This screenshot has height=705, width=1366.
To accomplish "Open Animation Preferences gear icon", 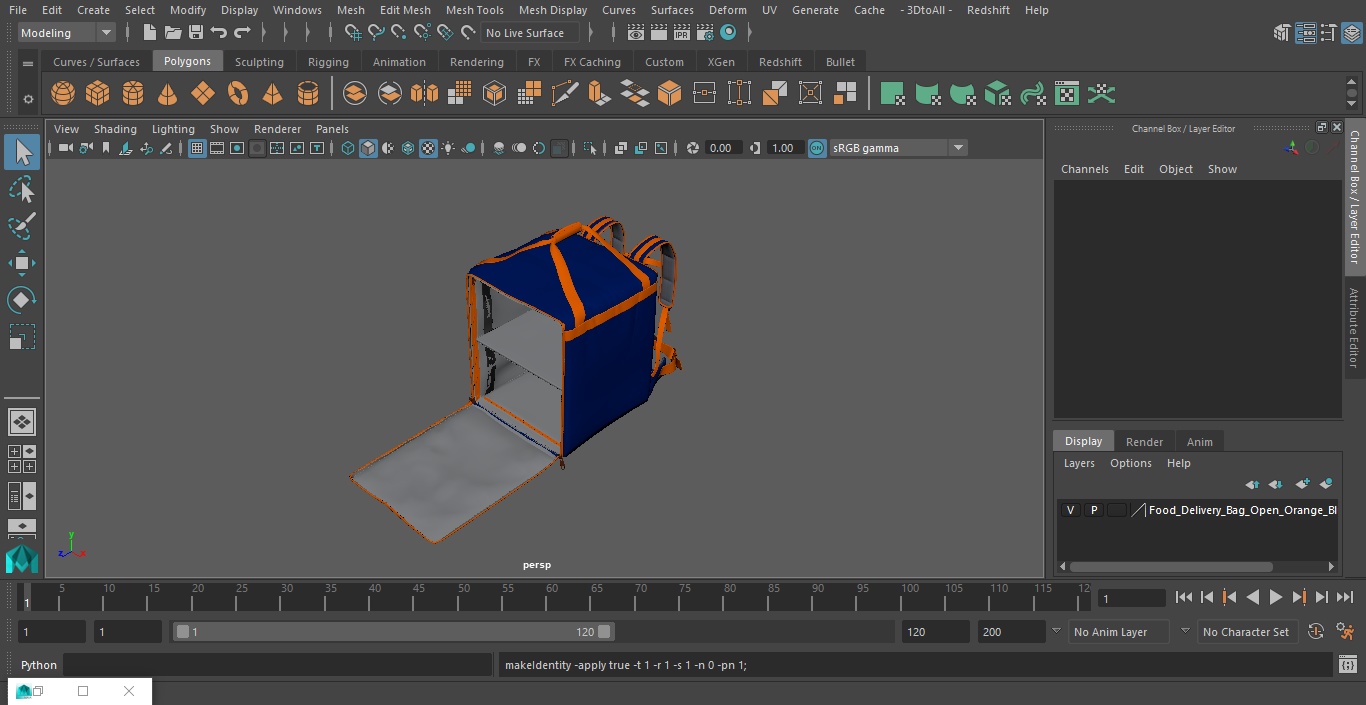I will [x=1346, y=632].
